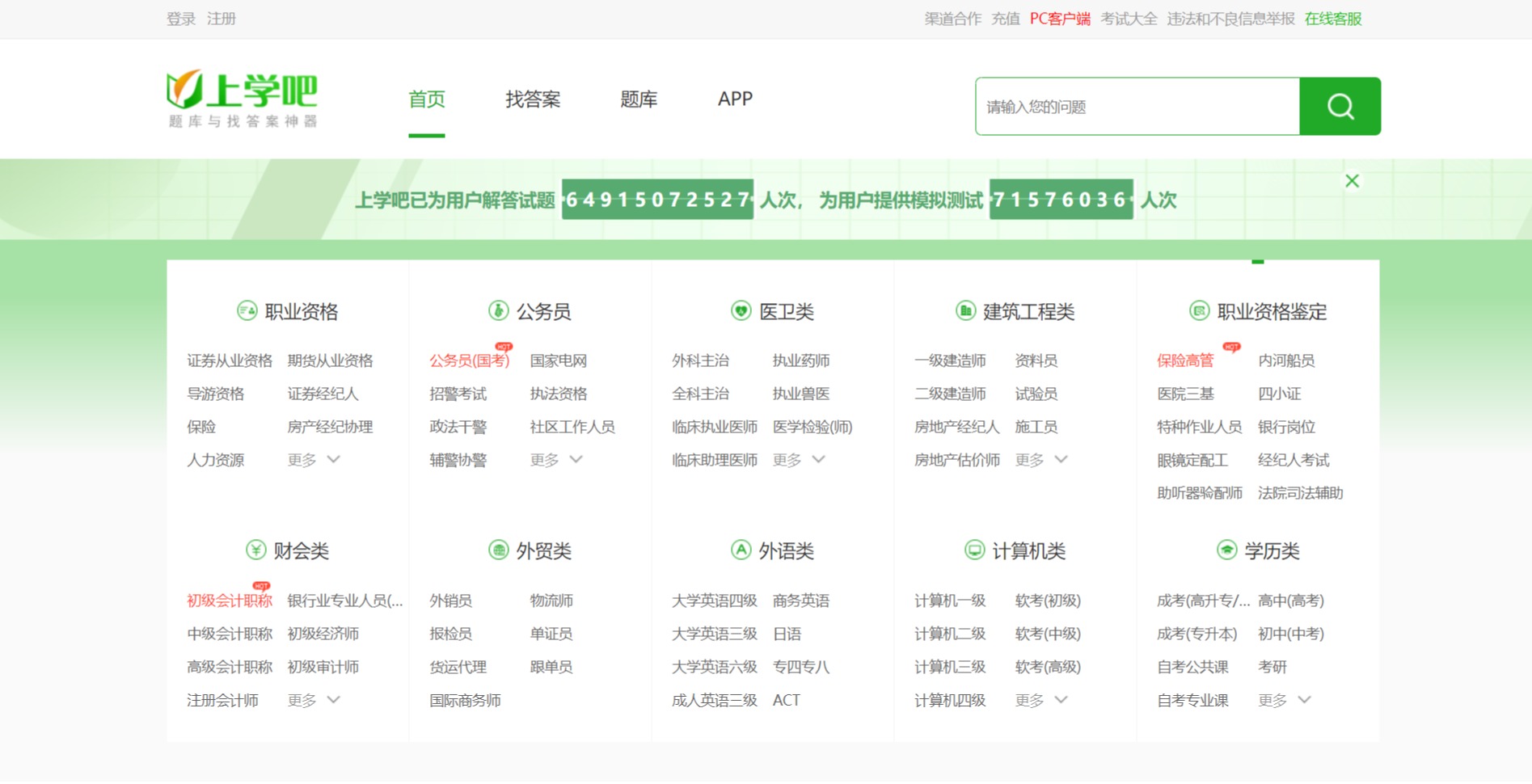Open 物流师 link
Image resolution: width=1532 pixels, height=784 pixels.
551,601
